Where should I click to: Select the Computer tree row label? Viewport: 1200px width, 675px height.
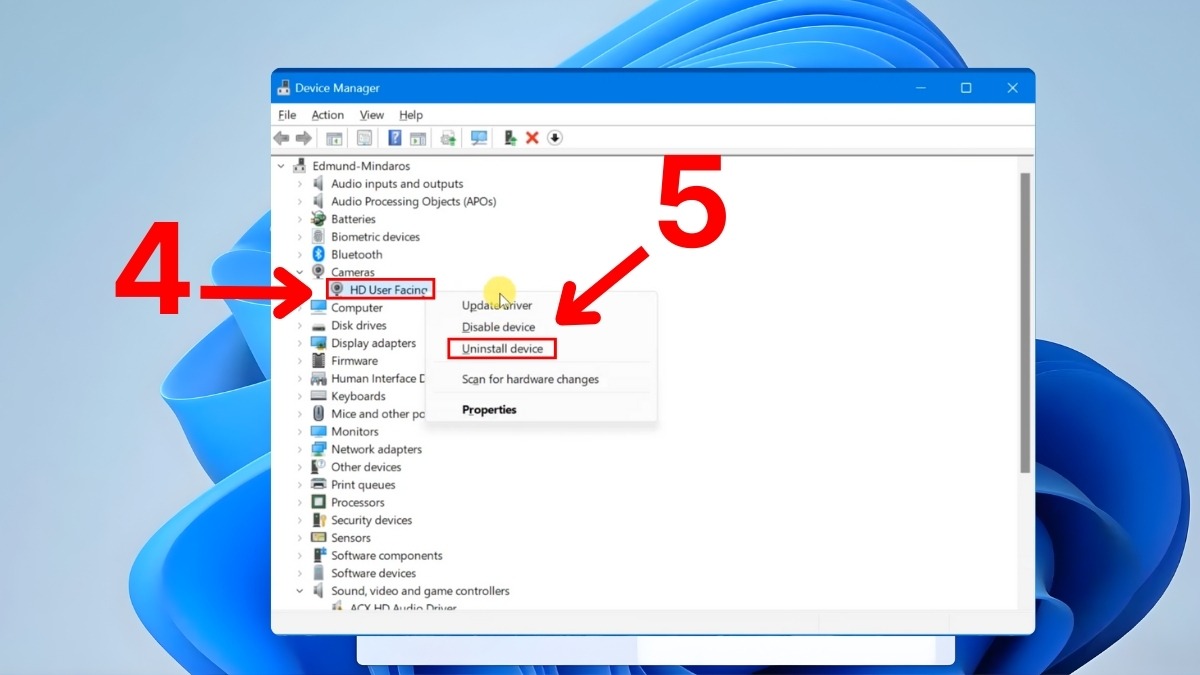[357, 308]
